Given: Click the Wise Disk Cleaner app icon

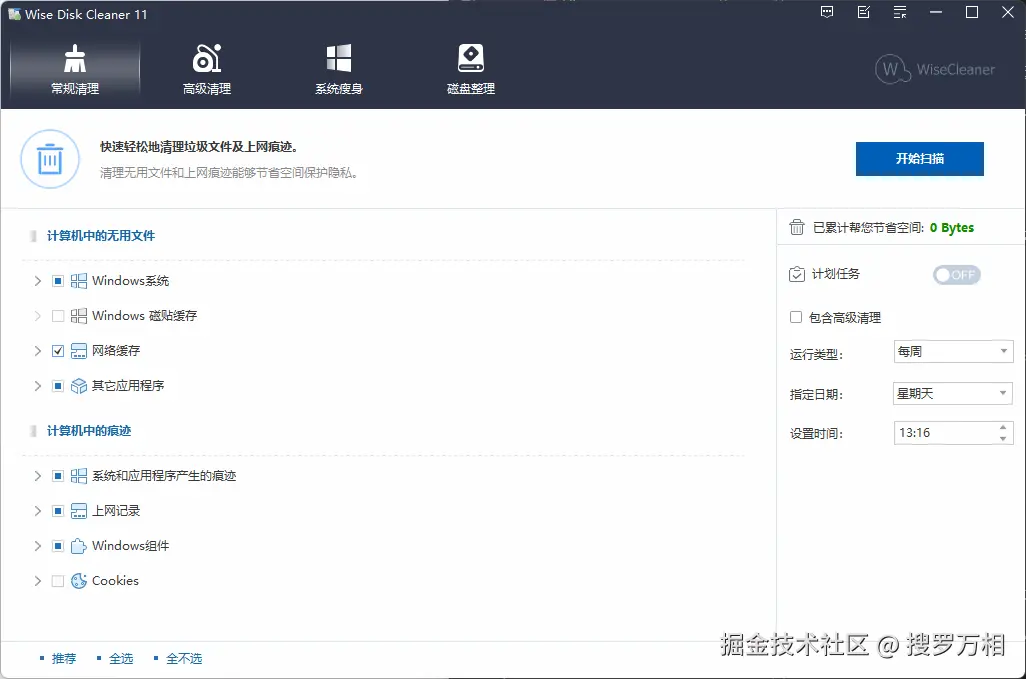Looking at the screenshot, I should (14, 14).
